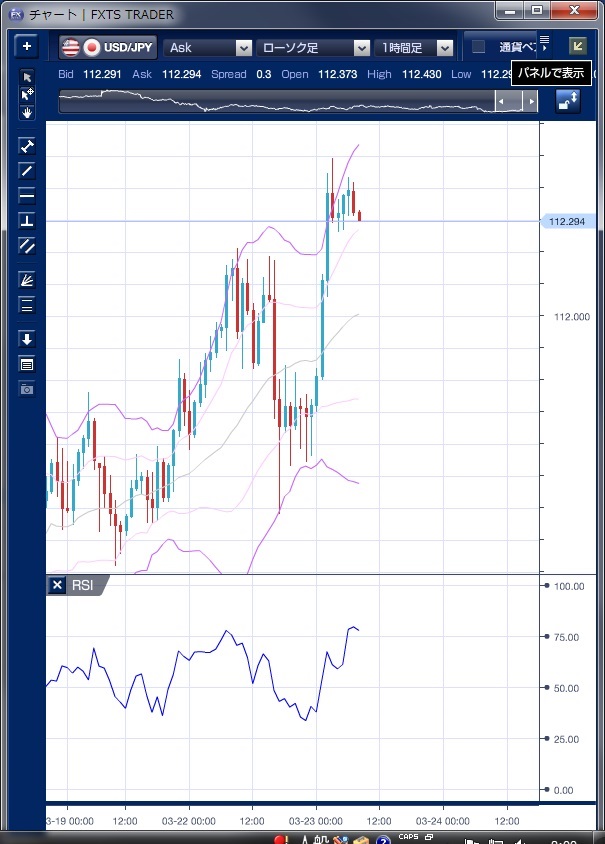Click the overview range slider handle
This screenshot has height=844, width=605.
tap(516, 101)
